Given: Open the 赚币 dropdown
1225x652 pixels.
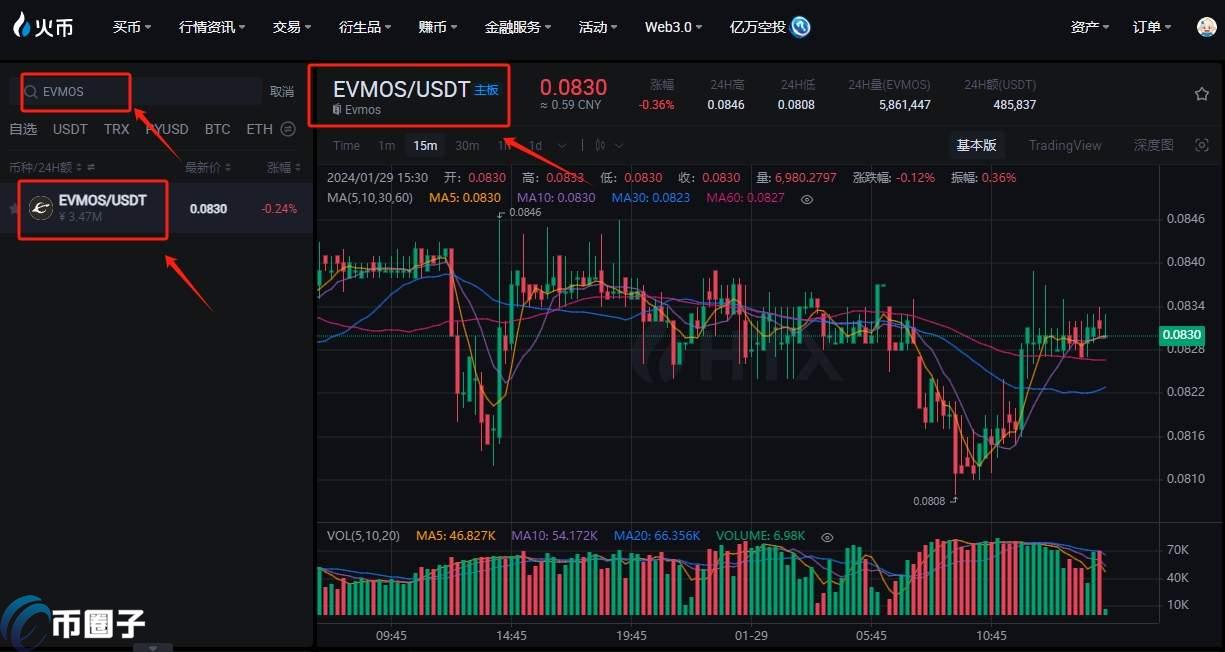Looking at the screenshot, I should click(x=438, y=27).
